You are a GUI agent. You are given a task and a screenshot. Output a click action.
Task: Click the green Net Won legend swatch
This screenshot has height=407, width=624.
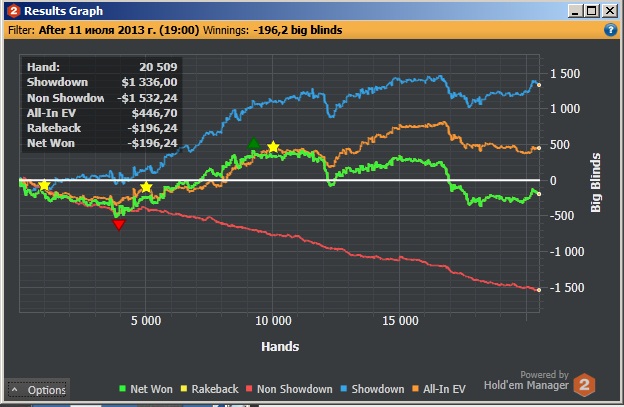123,388
